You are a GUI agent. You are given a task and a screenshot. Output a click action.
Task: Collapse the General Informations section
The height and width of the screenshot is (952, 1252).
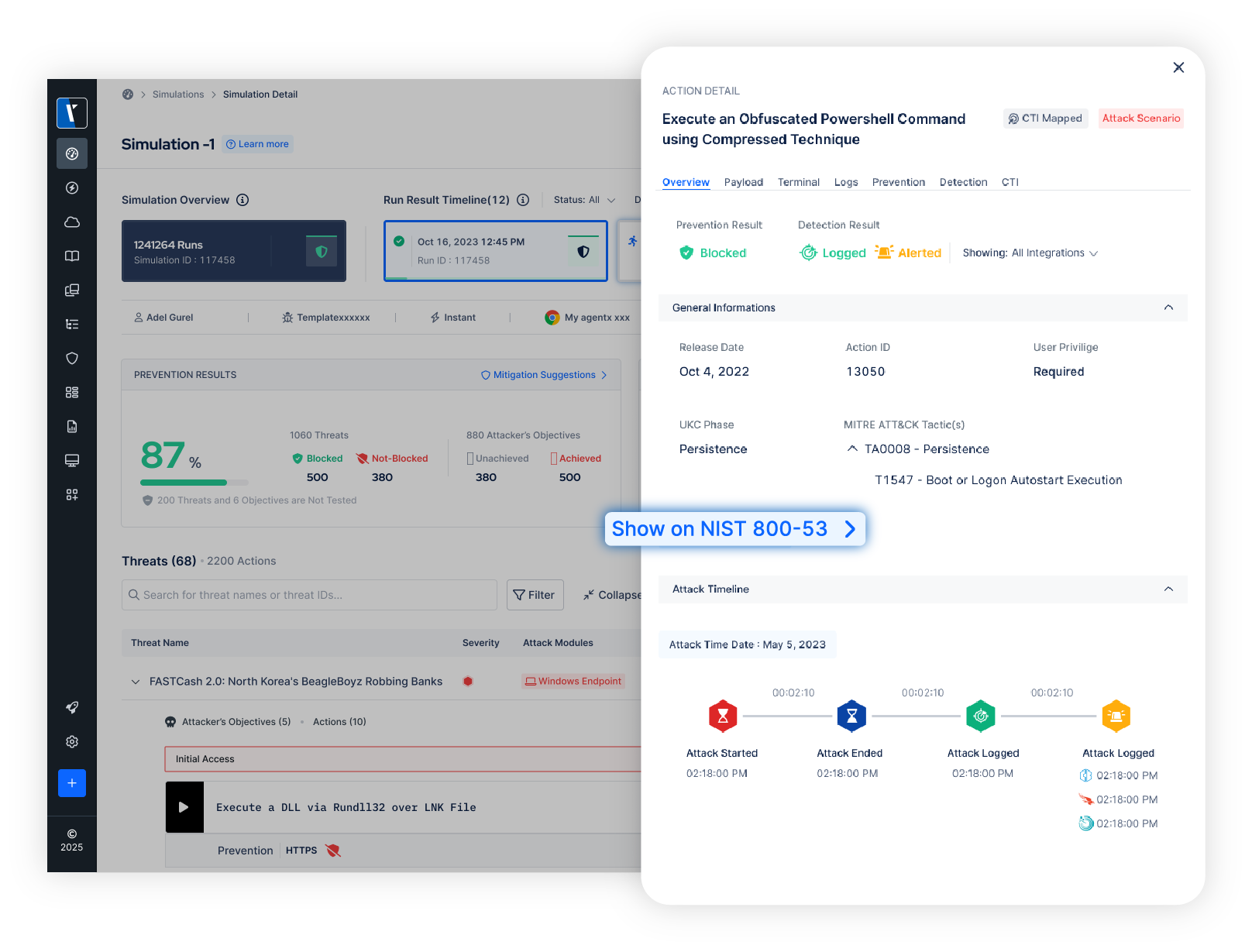pyautogui.click(x=1168, y=308)
